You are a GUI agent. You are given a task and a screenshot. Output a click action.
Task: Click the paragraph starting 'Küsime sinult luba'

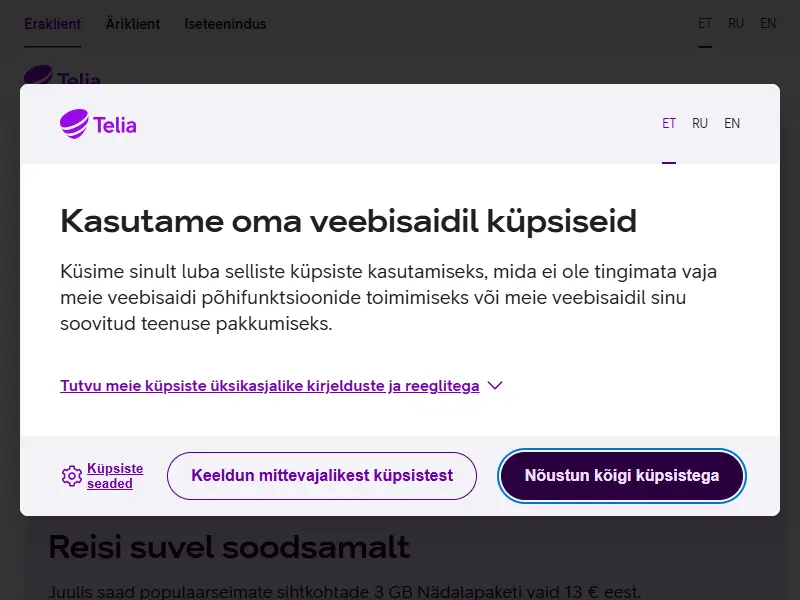[x=388, y=297]
